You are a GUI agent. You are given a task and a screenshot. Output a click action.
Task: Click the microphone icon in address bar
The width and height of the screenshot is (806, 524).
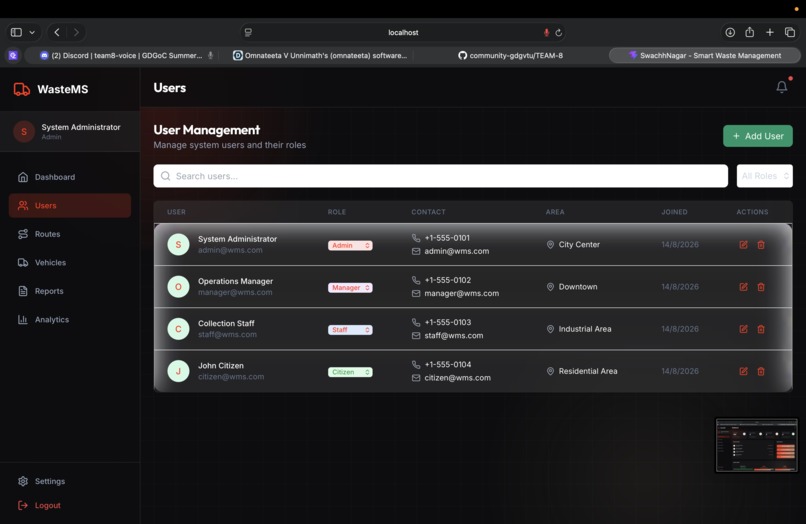pyautogui.click(x=546, y=32)
